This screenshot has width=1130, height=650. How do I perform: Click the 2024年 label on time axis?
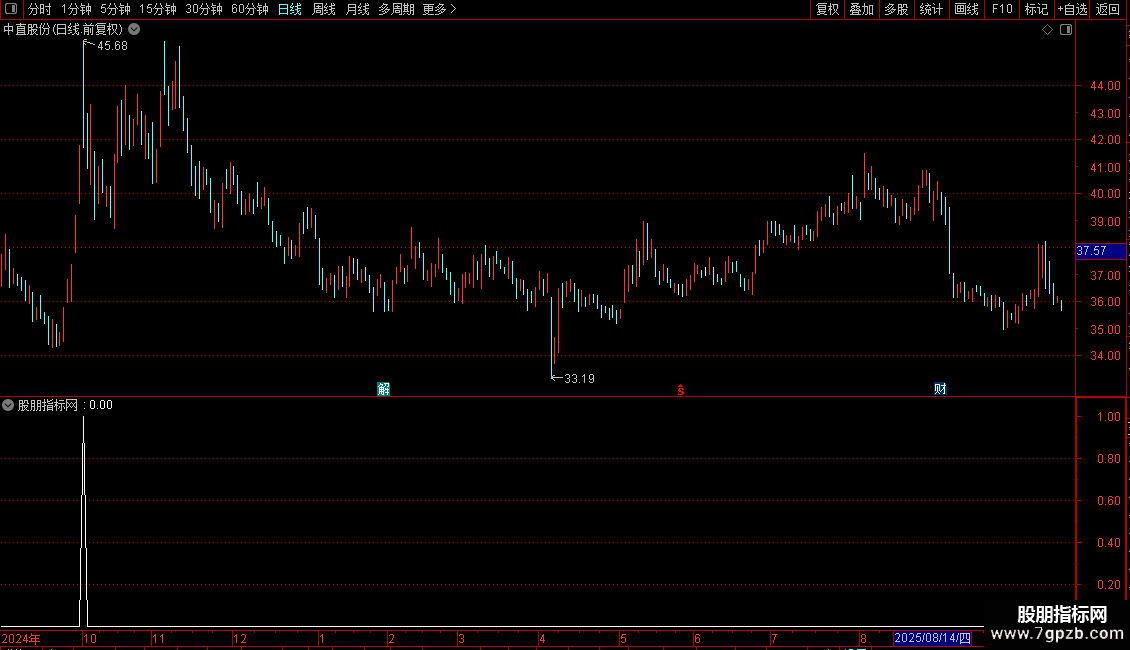click(x=21, y=639)
